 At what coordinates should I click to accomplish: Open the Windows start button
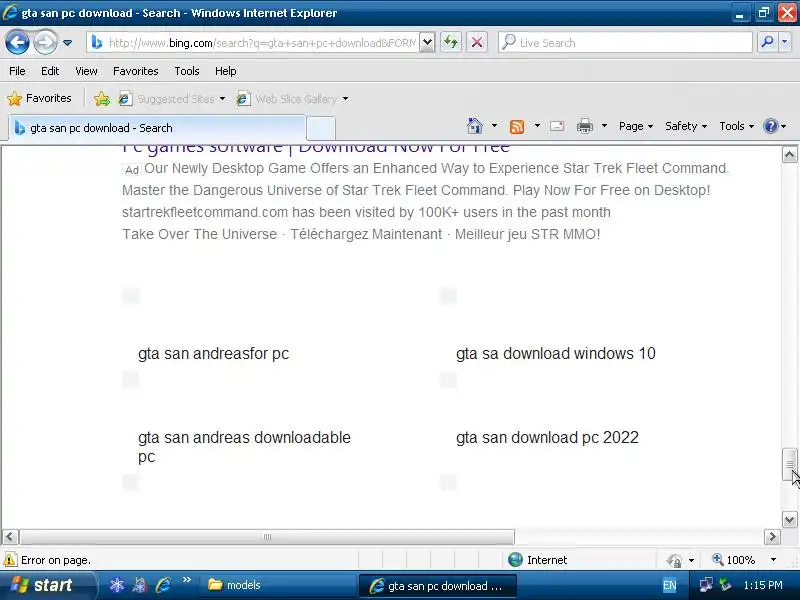point(47,585)
